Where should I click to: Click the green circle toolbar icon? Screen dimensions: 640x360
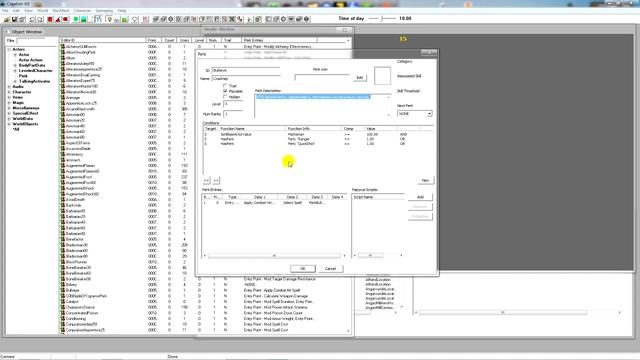pos(76,19)
